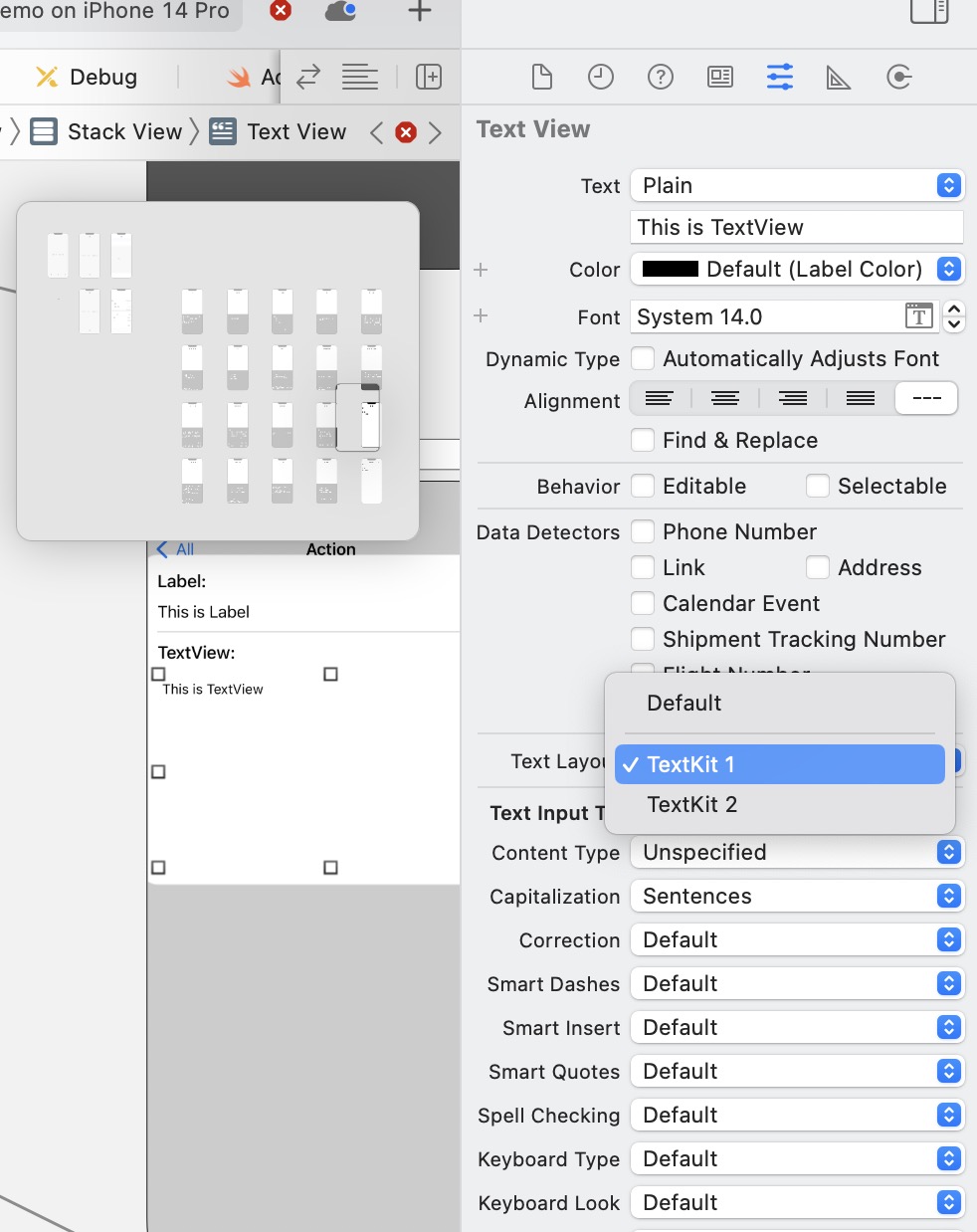This screenshot has height=1232, width=977.
Task: Open the Keyboard Look dropdown
Action: [797, 1202]
